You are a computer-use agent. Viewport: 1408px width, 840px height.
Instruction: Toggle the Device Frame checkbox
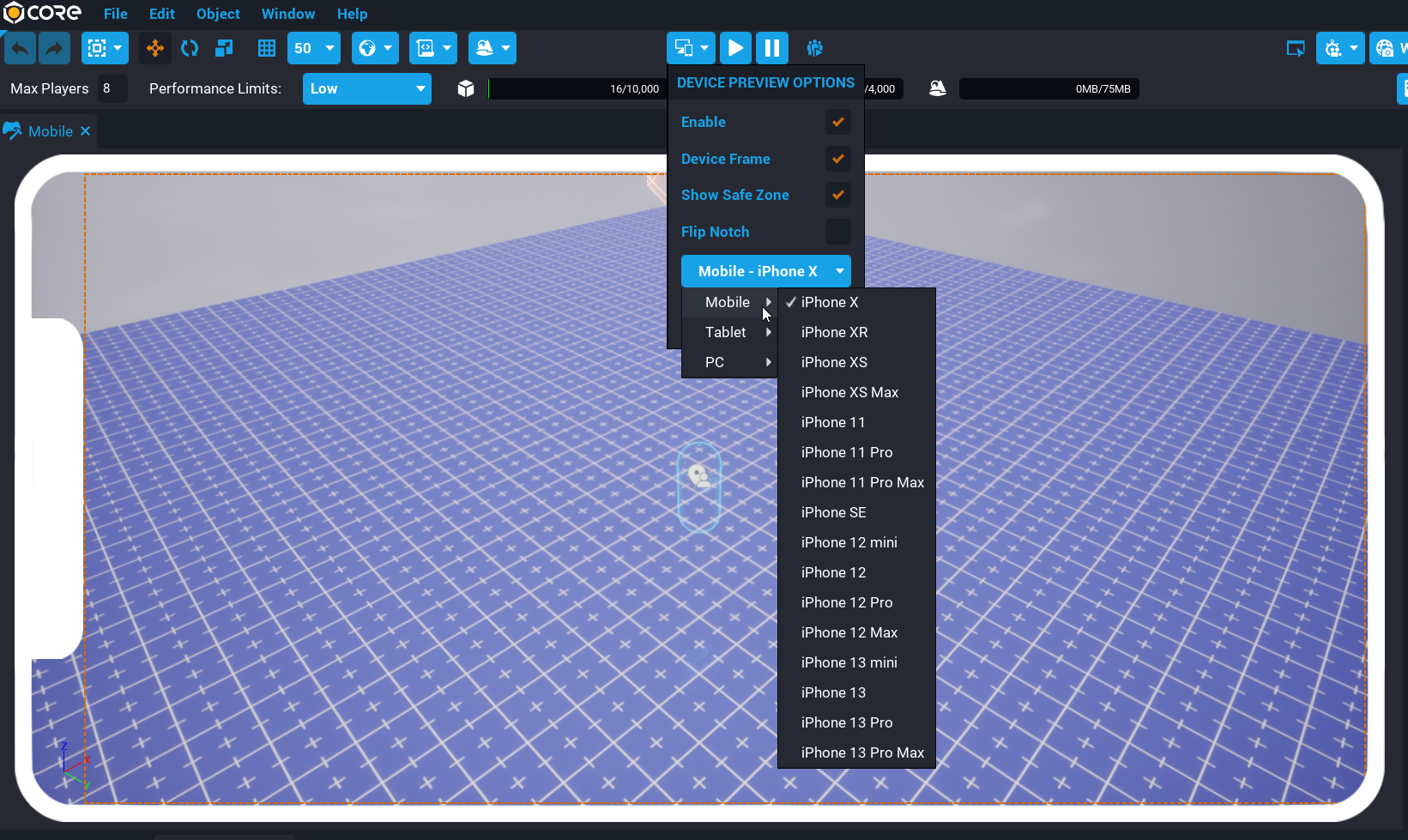837,159
